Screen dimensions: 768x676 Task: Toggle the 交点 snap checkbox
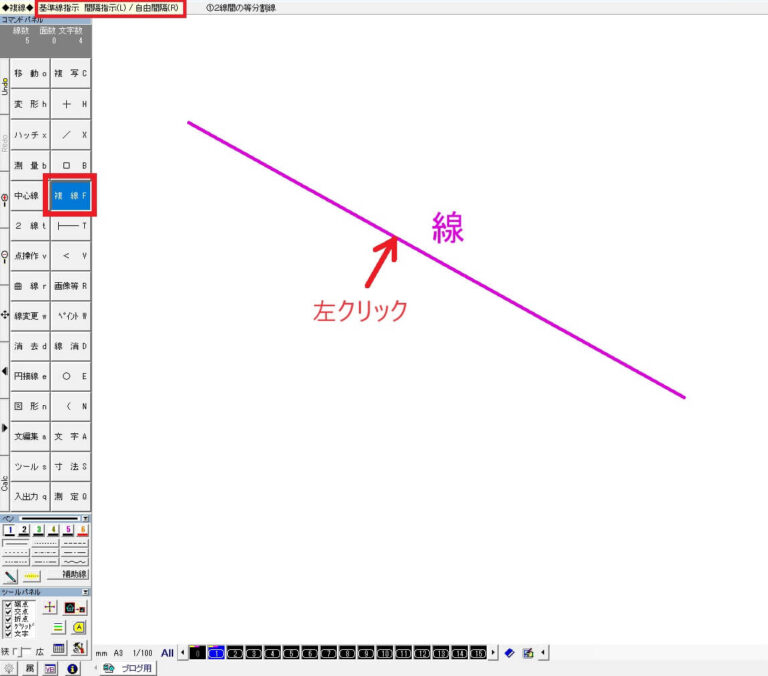point(8,612)
